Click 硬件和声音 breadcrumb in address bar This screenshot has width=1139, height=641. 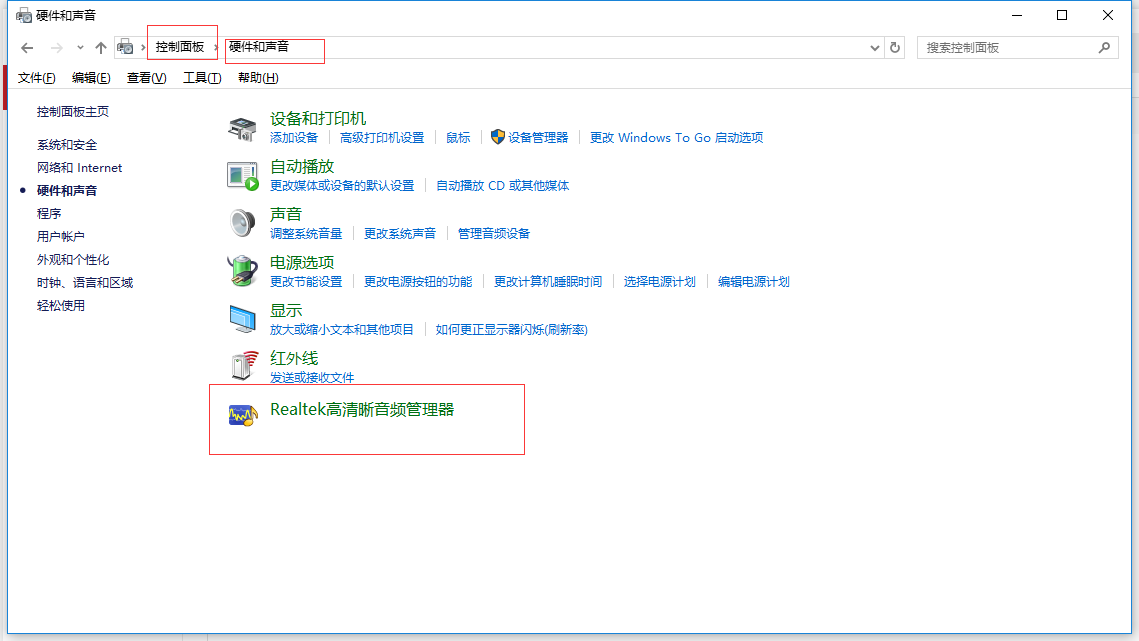point(259,47)
